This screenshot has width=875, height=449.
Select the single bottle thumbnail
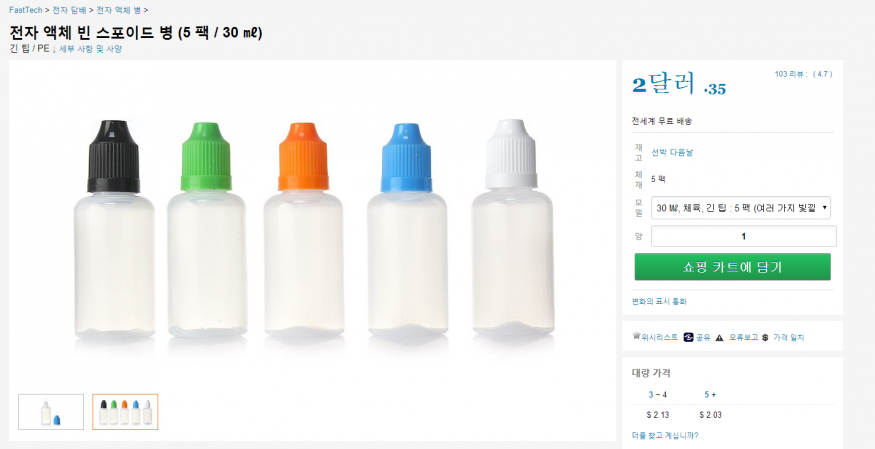click(x=51, y=411)
